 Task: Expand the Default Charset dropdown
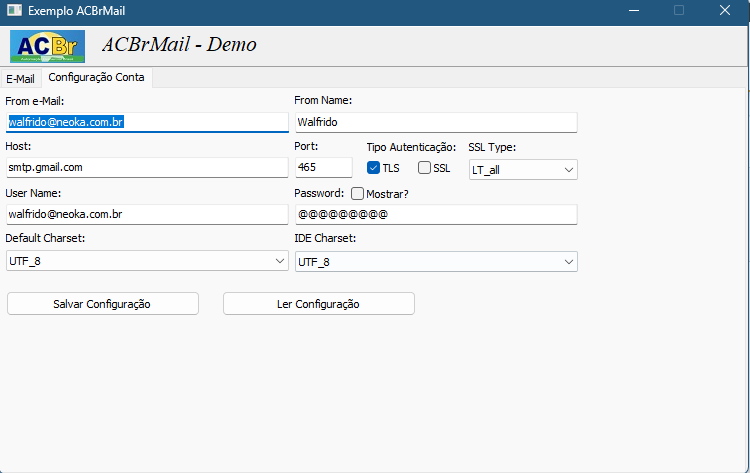[147, 261]
